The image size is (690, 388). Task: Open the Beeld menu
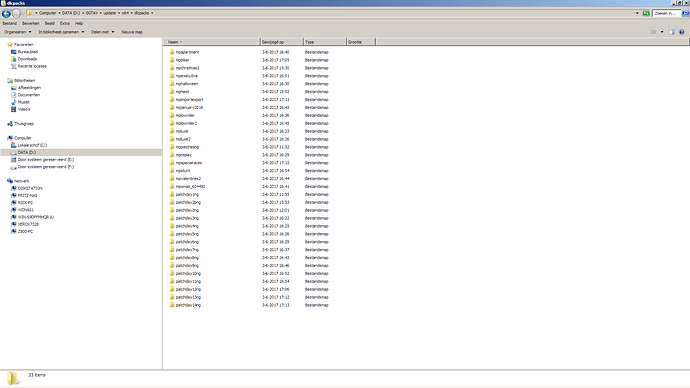[x=50, y=23]
